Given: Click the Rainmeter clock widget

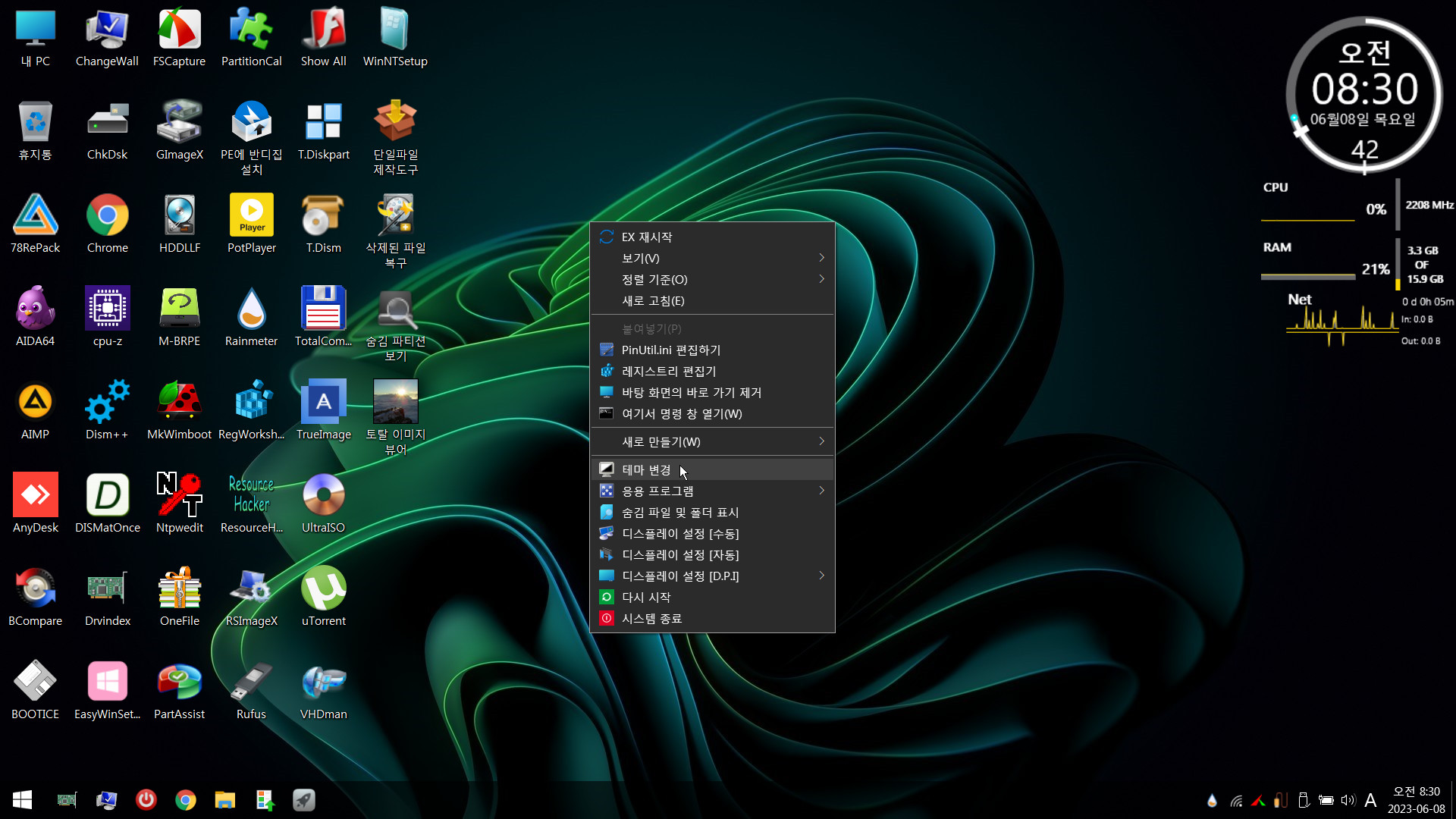Looking at the screenshot, I should coord(1364,96).
